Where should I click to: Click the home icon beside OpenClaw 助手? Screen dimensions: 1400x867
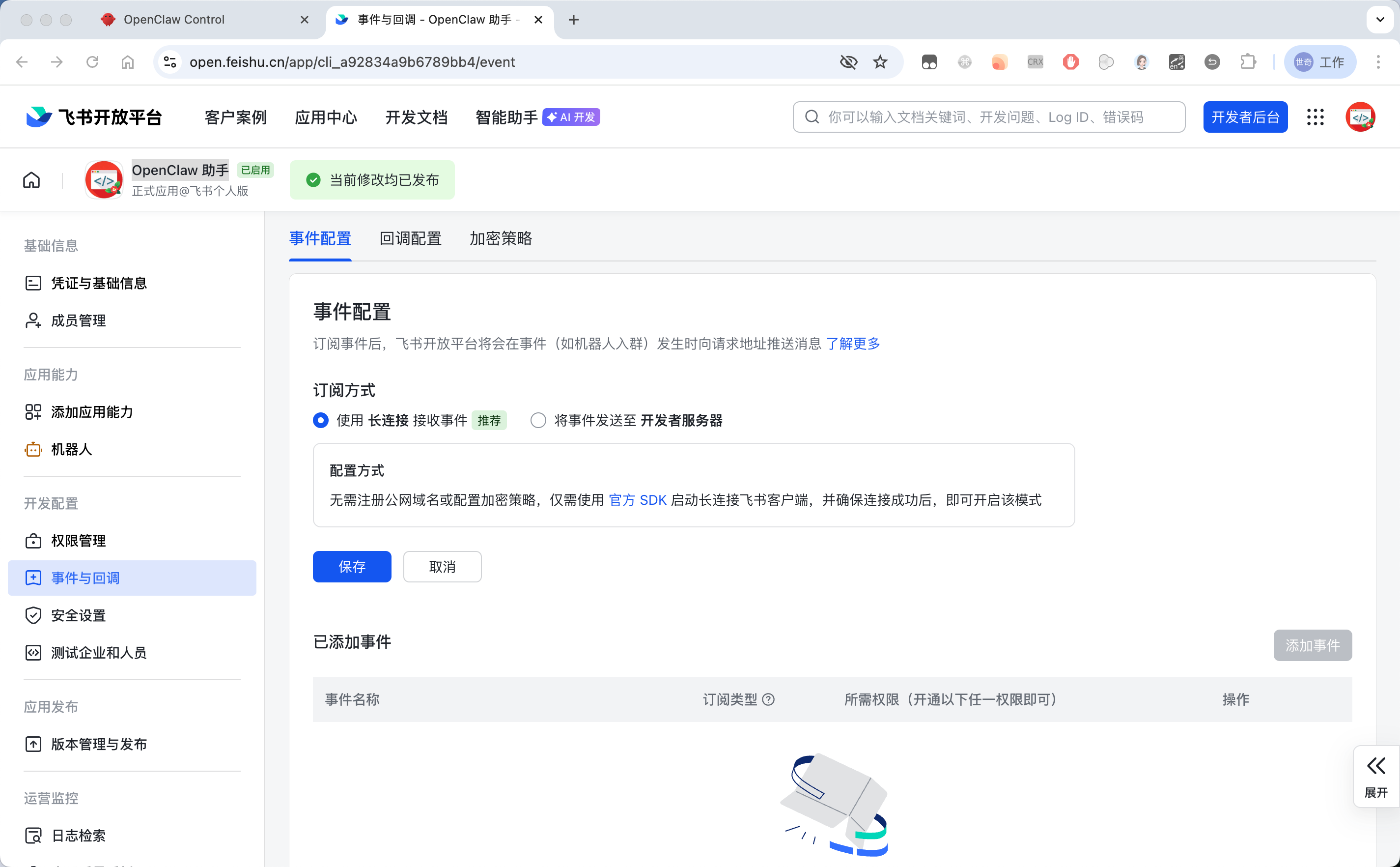(31, 179)
